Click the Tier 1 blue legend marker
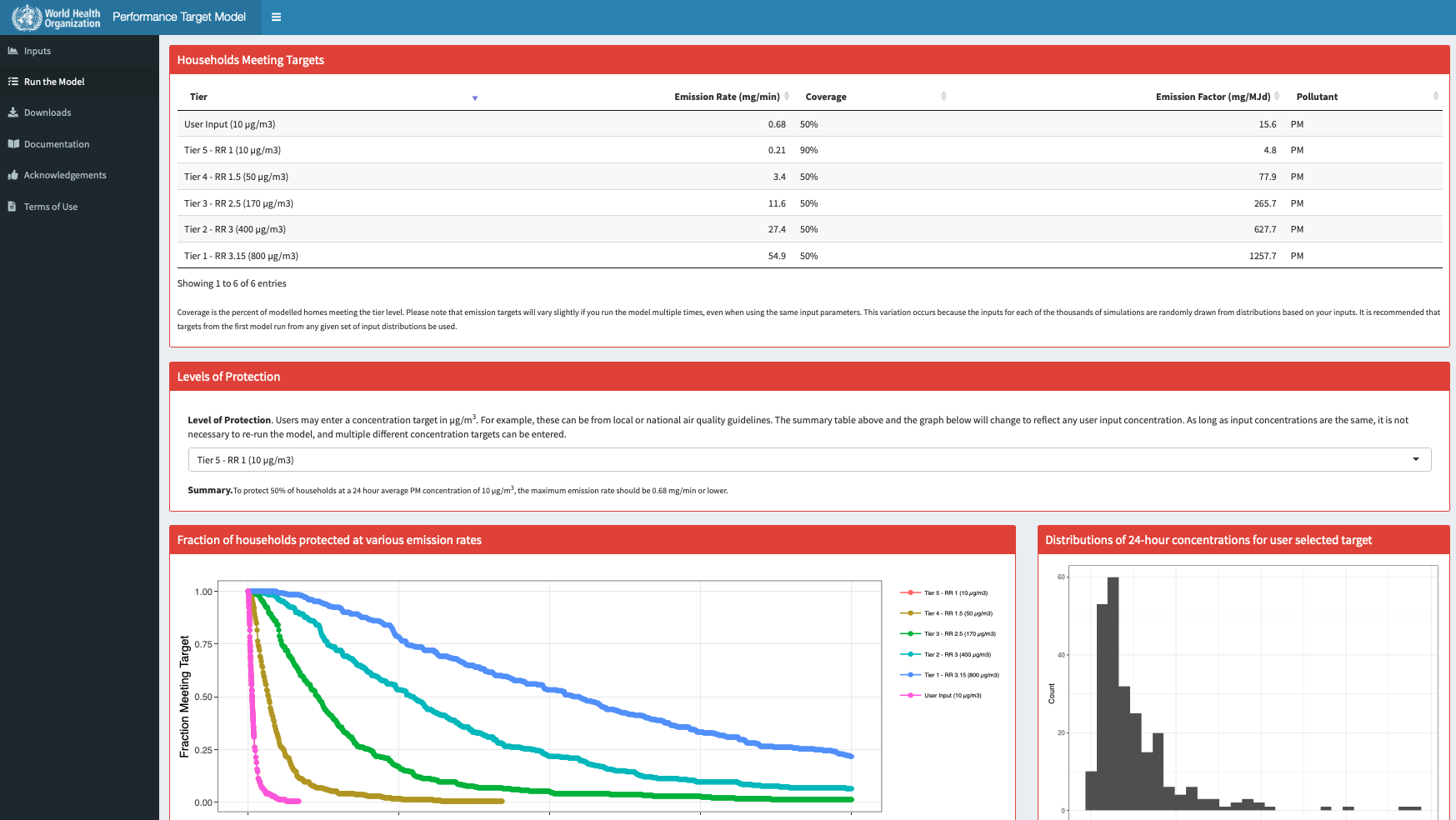This screenshot has width=1456, height=820. [x=910, y=675]
